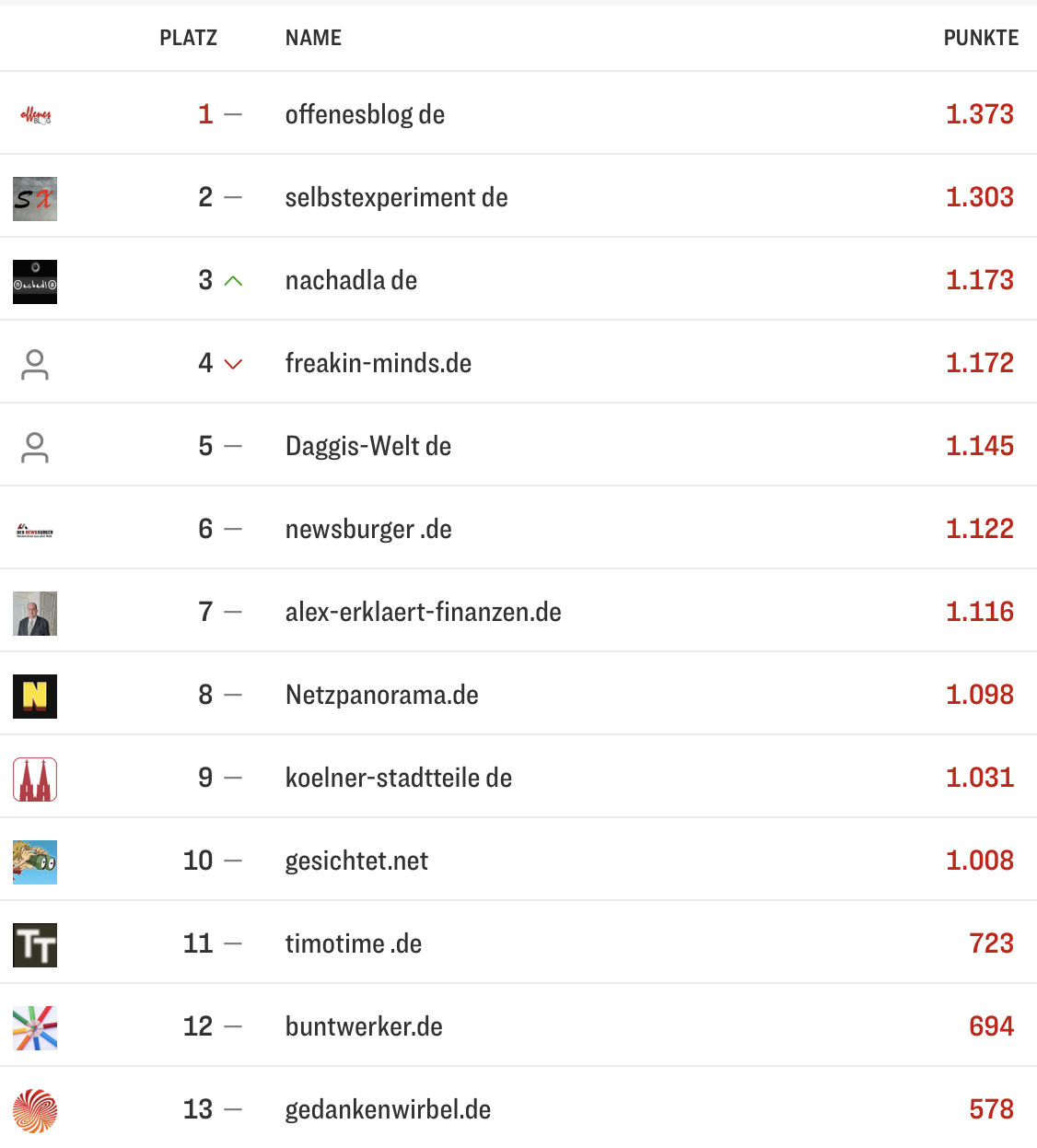Click the gedankenwirbel red swirl icon

click(x=35, y=1111)
